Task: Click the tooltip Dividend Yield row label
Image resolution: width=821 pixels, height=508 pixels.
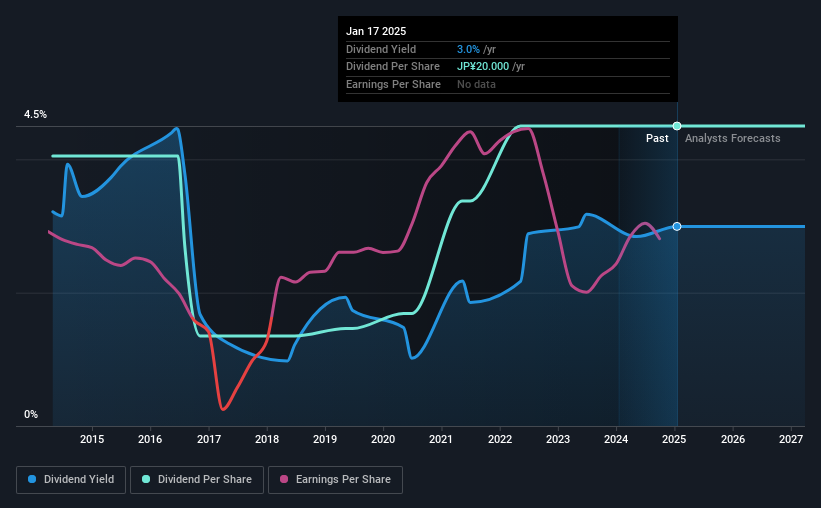Action: 381,49
